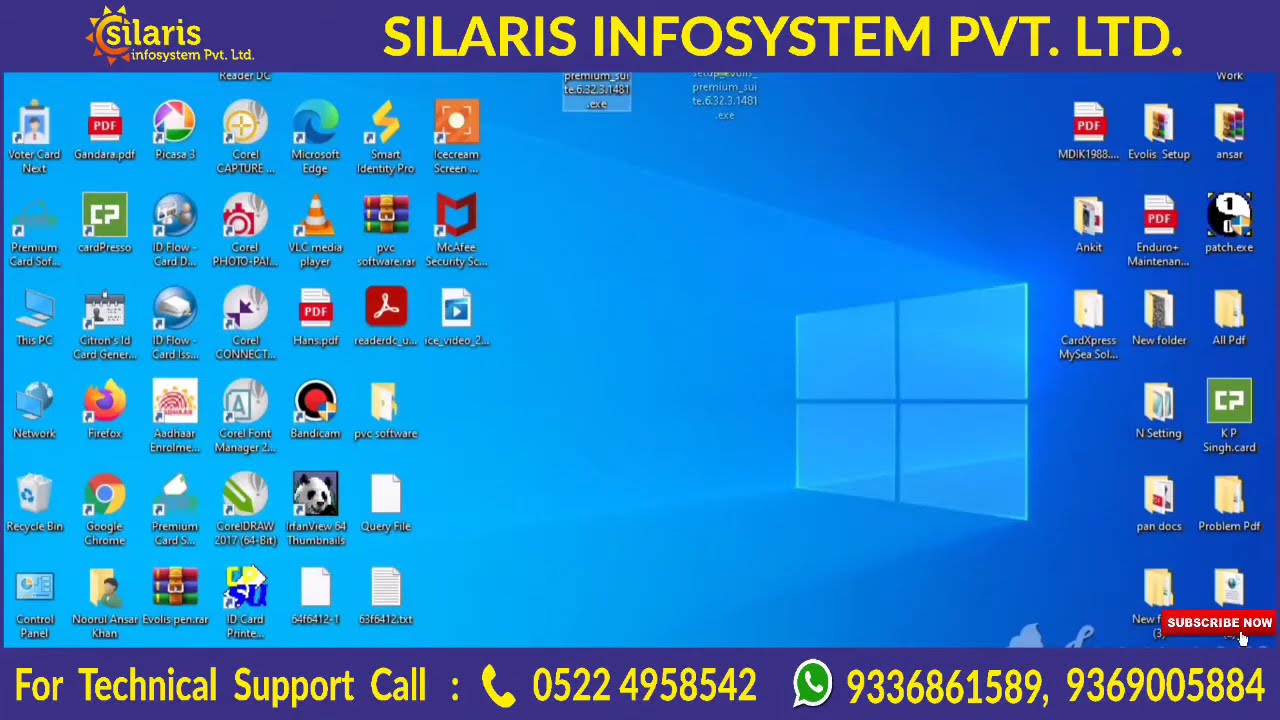The width and height of the screenshot is (1280, 720).
Task: Open Ankit folder
Action: [x=1089, y=223]
